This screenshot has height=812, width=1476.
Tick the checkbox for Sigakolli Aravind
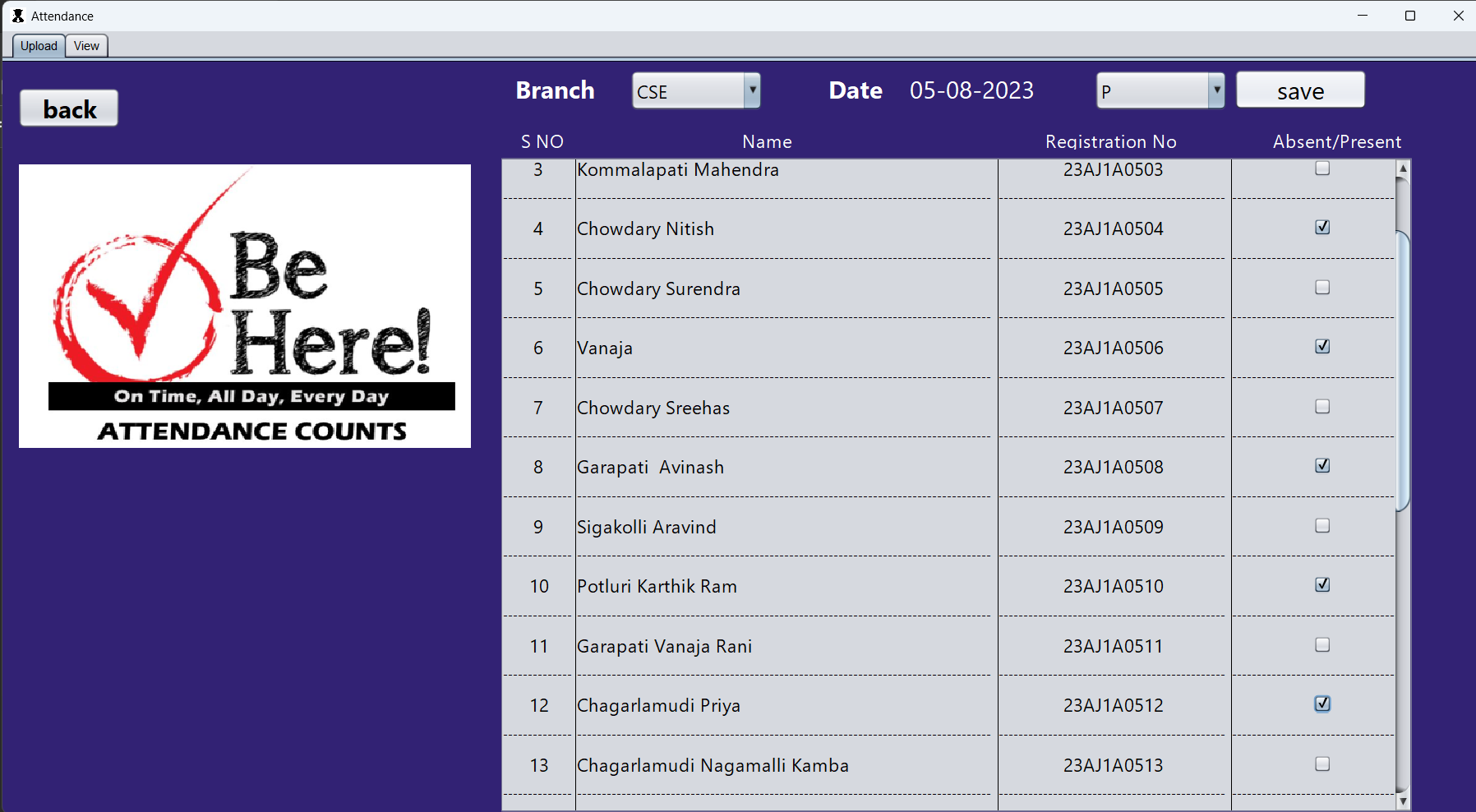[x=1322, y=526]
